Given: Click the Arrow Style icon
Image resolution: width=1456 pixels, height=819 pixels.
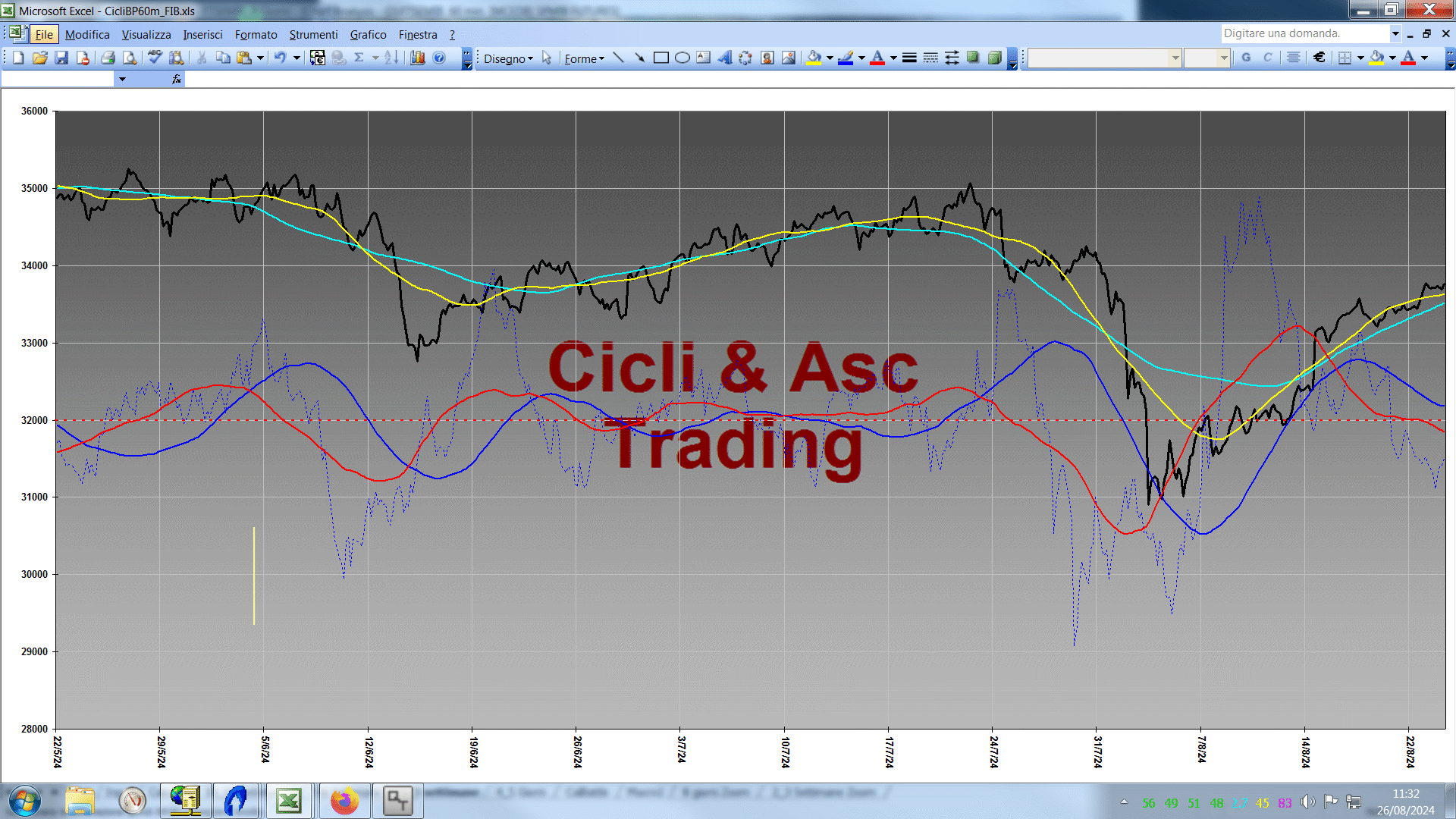Looking at the screenshot, I should pos(952,58).
